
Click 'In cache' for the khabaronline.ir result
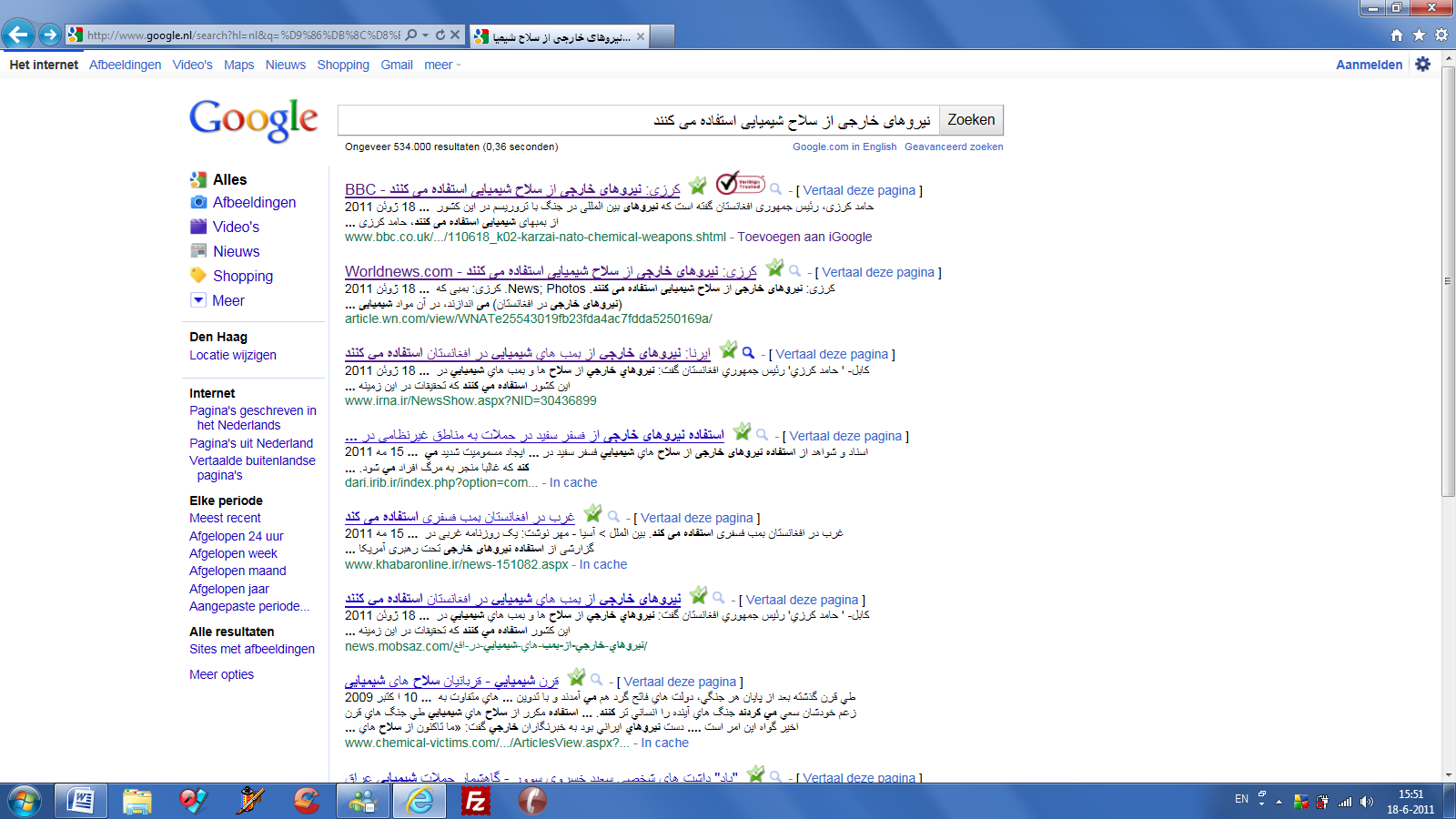coord(603,564)
